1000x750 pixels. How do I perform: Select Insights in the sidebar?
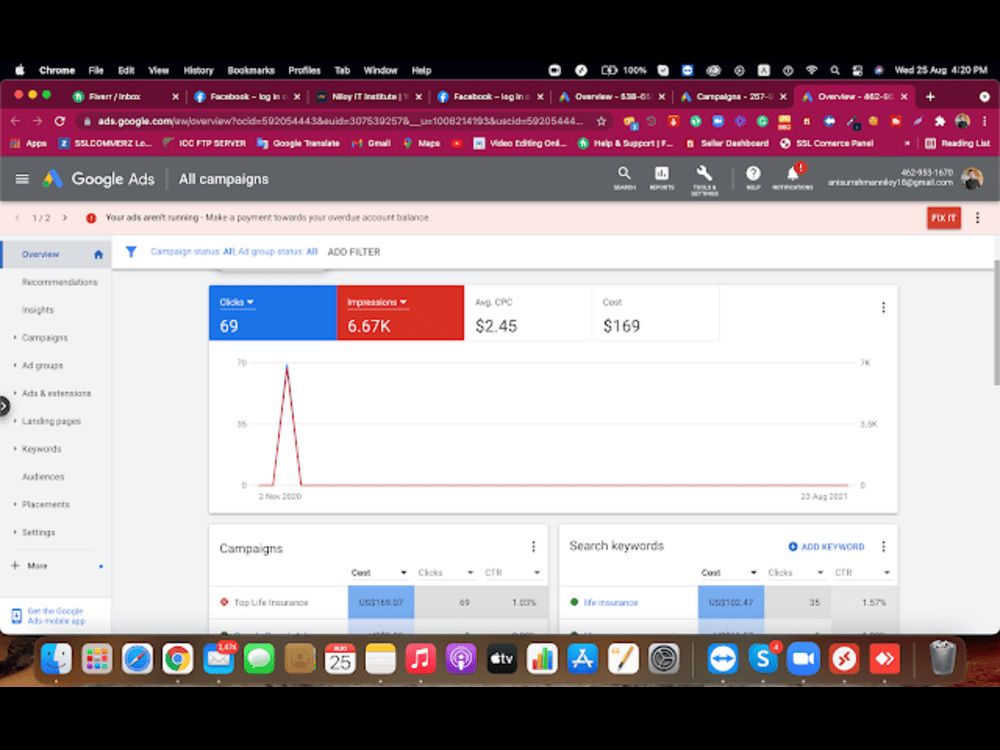click(38, 310)
